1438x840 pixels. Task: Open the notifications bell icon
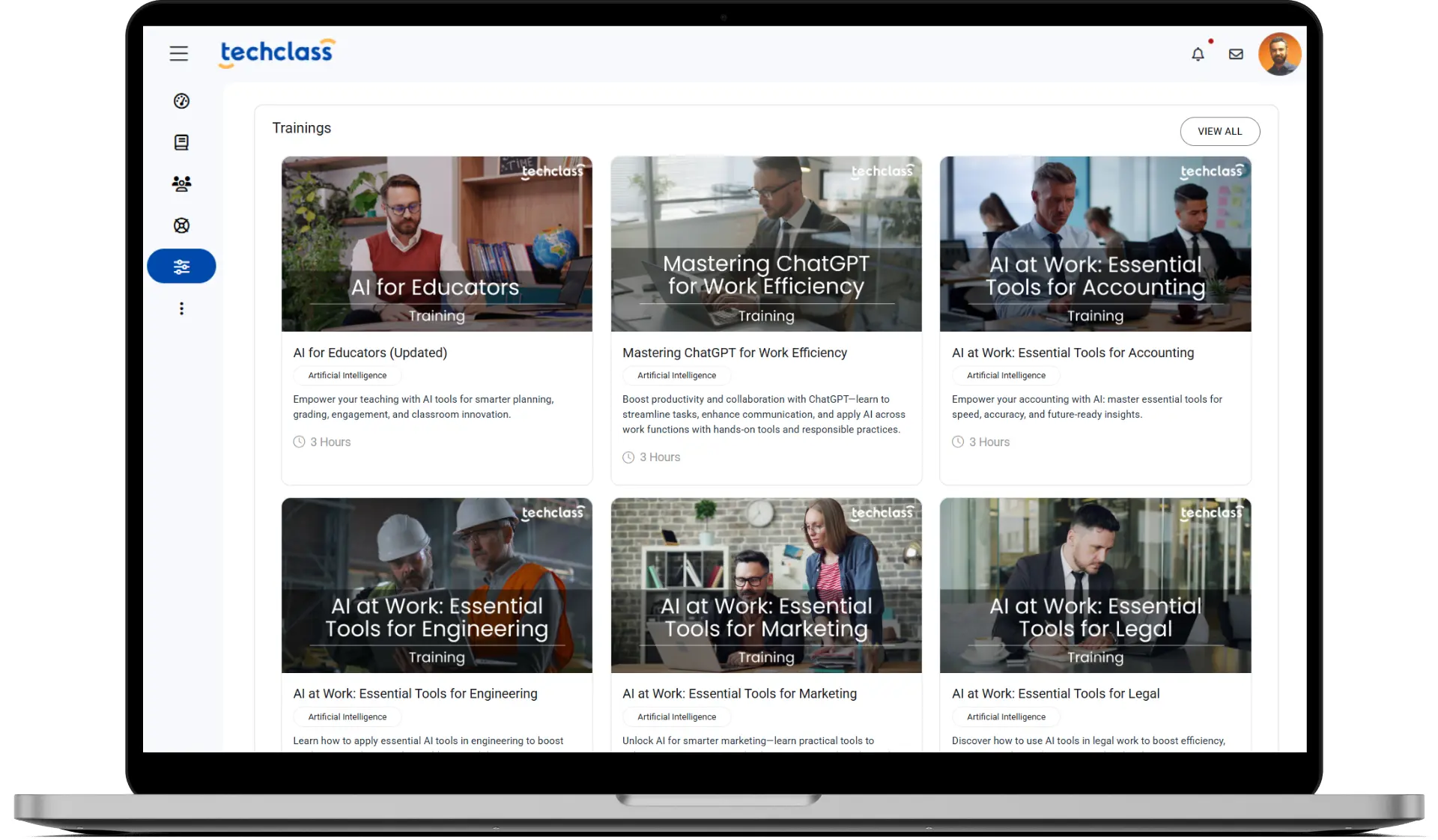pyautogui.click(x=1198, y=54)
